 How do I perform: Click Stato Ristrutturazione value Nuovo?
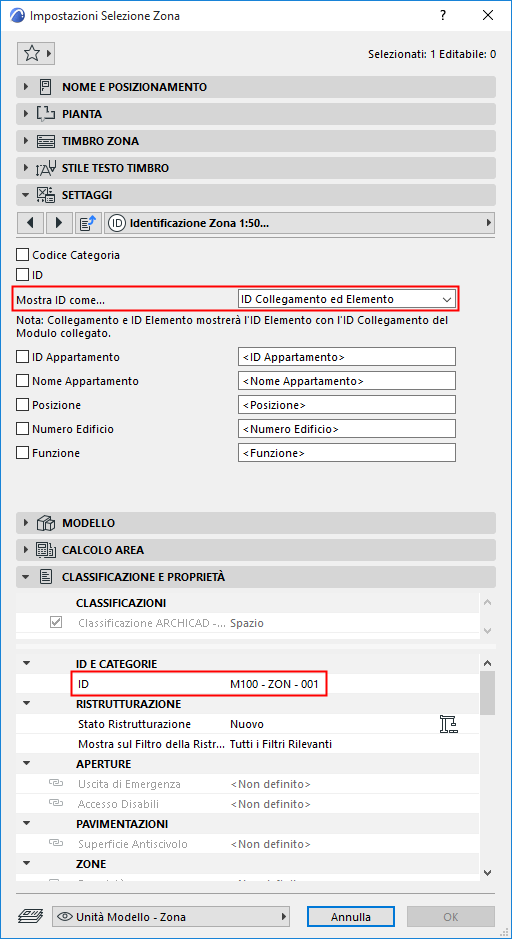(x=247, y=724)
